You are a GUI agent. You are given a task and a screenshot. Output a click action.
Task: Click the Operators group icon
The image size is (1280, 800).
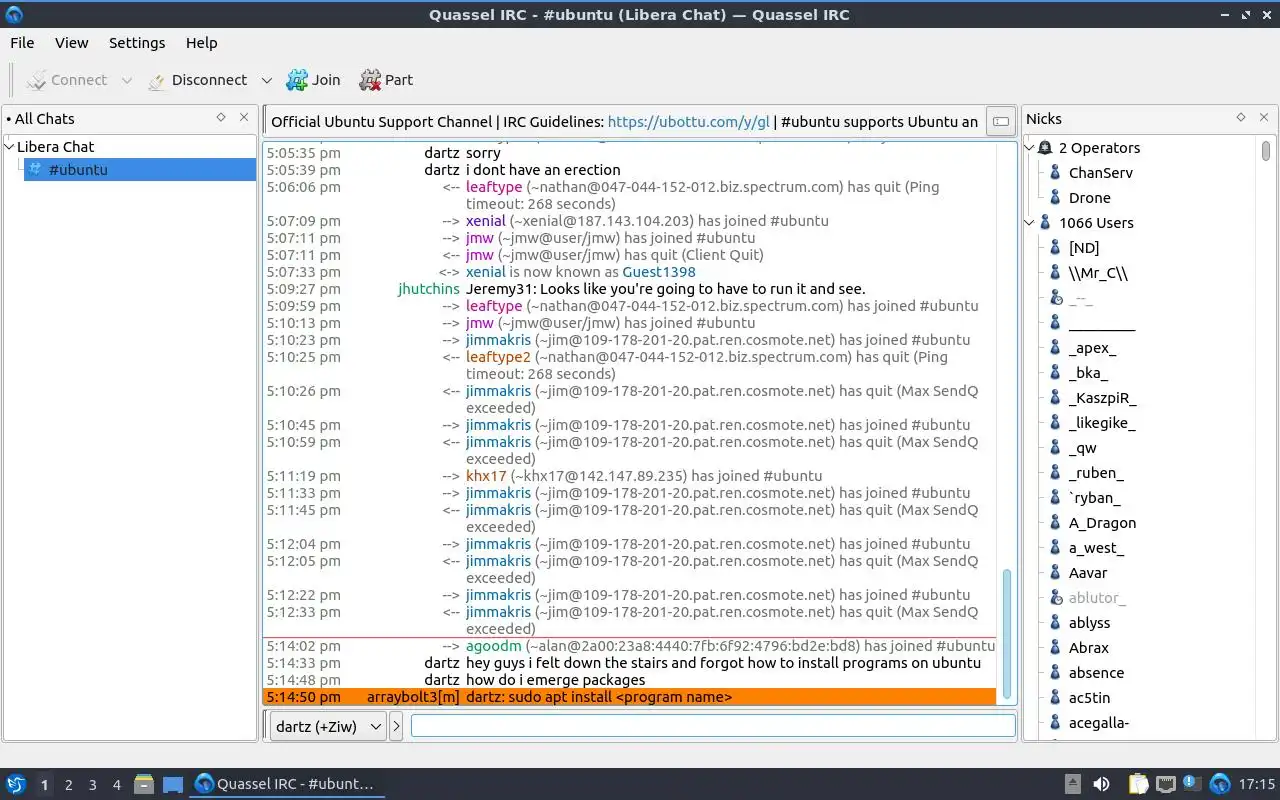[1045, 148]
